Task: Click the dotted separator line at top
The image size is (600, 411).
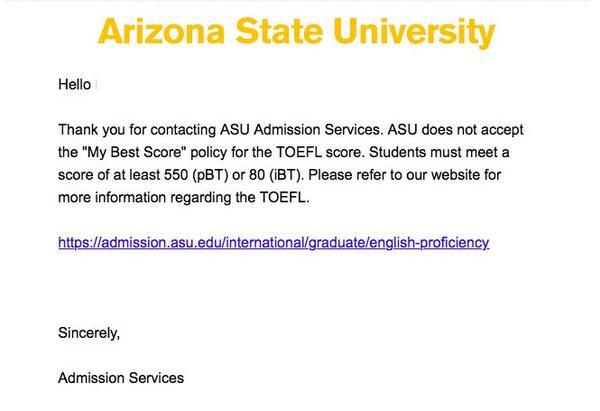Action: click(x=300, y=1)
